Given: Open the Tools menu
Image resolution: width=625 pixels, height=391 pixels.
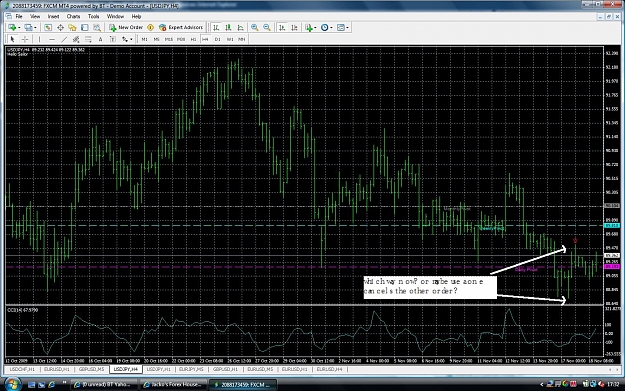Looking at the screenshot, I should pyautogui.click(x=93, y=16).
